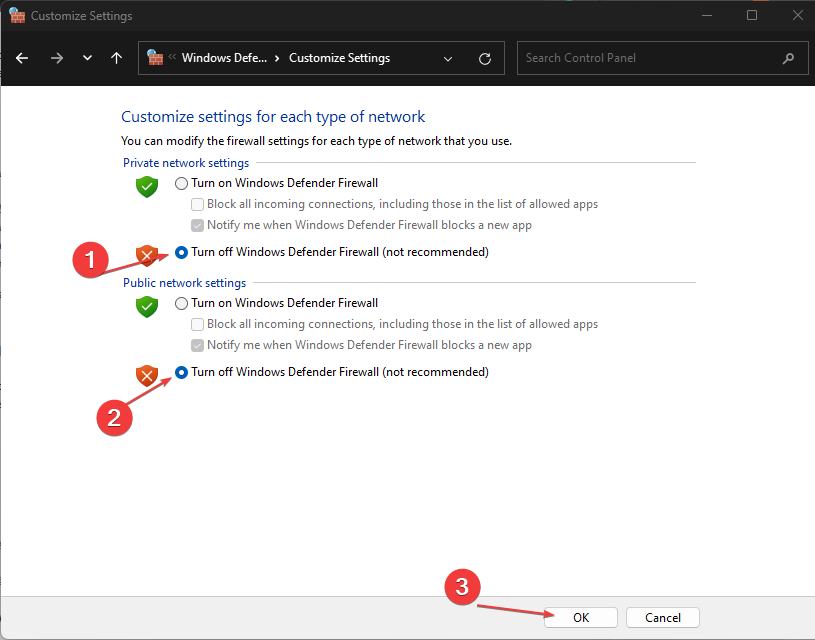Image resolution: width=815 pixels, height=640 pixels.
Task: Refresh the Customize Settings page
Action: (485, 58)
